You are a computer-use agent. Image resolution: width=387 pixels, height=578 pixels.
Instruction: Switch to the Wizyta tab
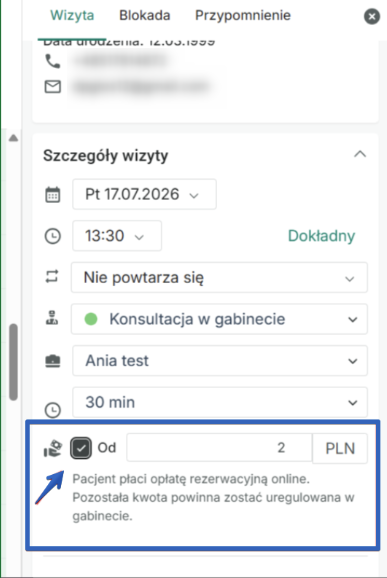(x=72, y=15)
